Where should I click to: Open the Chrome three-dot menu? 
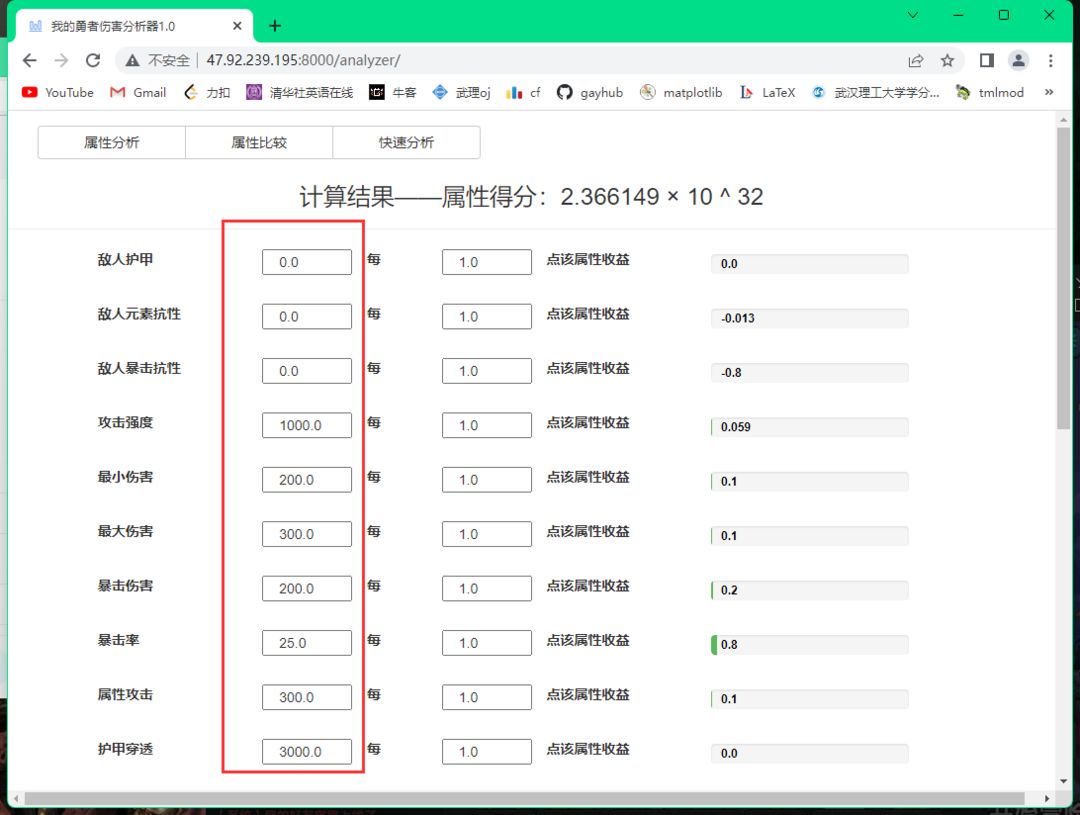coord(1050,61)
